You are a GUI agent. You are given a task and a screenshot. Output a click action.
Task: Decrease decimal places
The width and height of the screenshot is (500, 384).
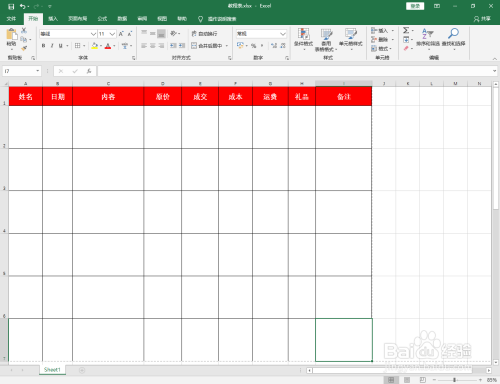pos(283,45)
